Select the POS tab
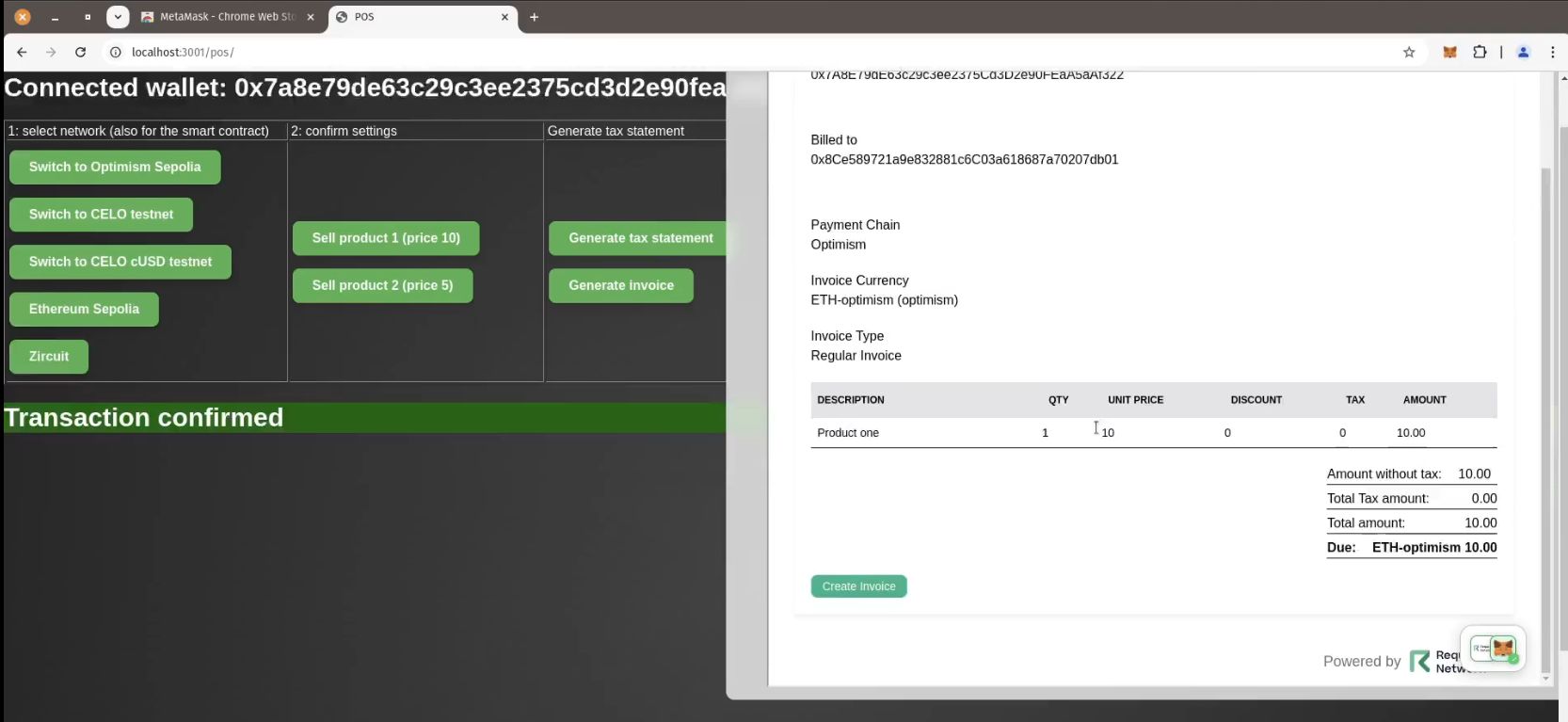This screenshot has height=722, width=1568. click(424, 17)
